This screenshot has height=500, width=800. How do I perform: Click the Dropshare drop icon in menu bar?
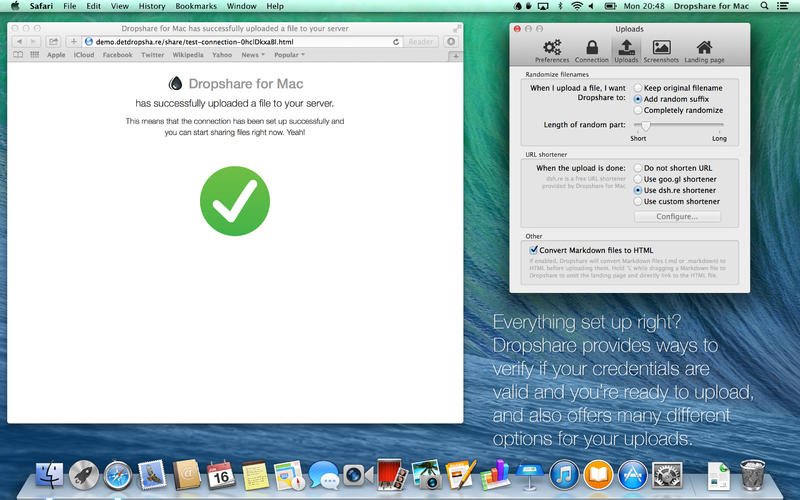(518, 6)
